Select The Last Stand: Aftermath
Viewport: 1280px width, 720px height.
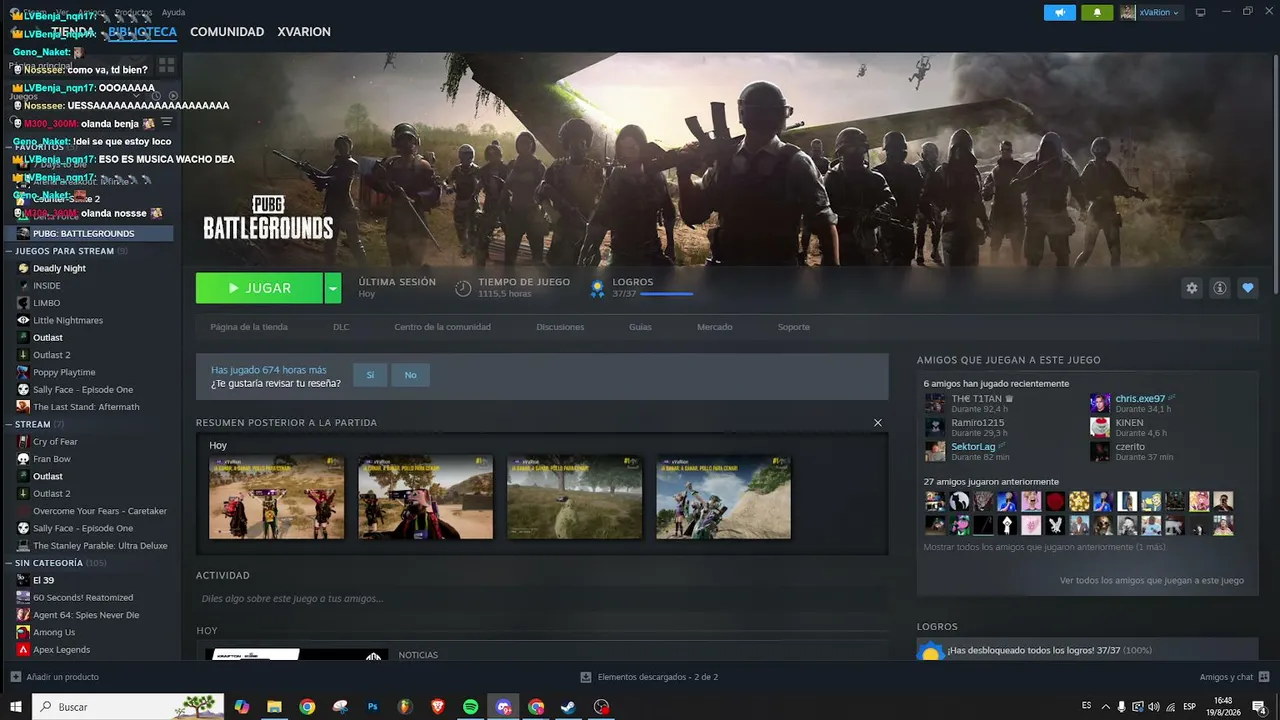pyautogui.click(x=86, y=407)
